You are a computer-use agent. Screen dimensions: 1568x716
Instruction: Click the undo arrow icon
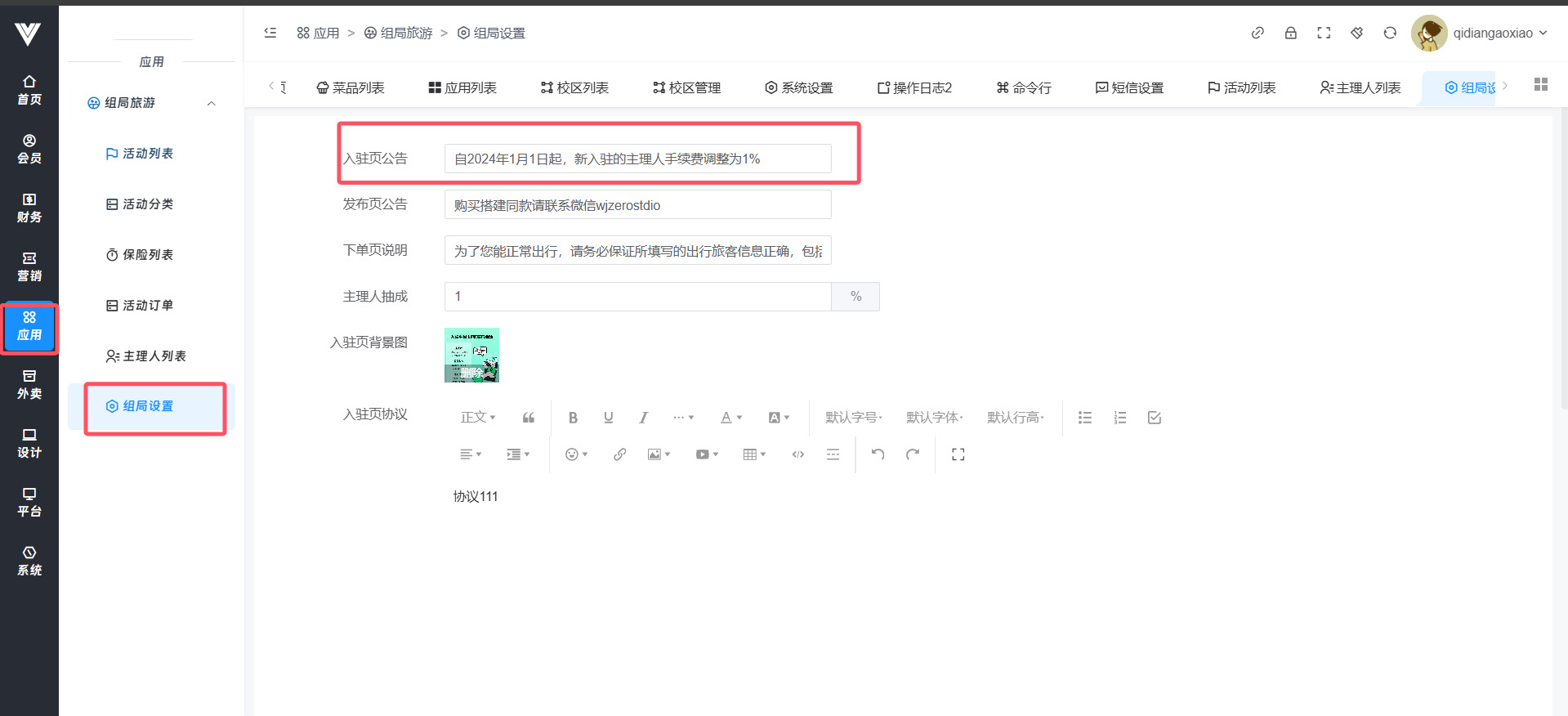point(878,454)
